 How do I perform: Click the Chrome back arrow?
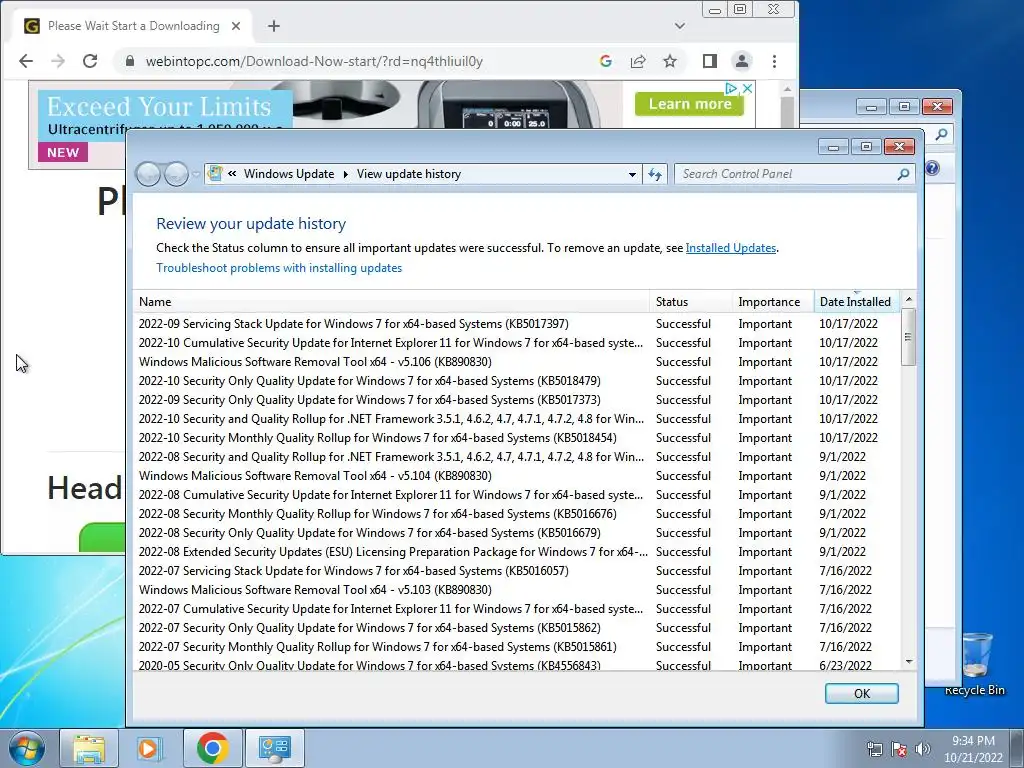(x=26, y=61)
